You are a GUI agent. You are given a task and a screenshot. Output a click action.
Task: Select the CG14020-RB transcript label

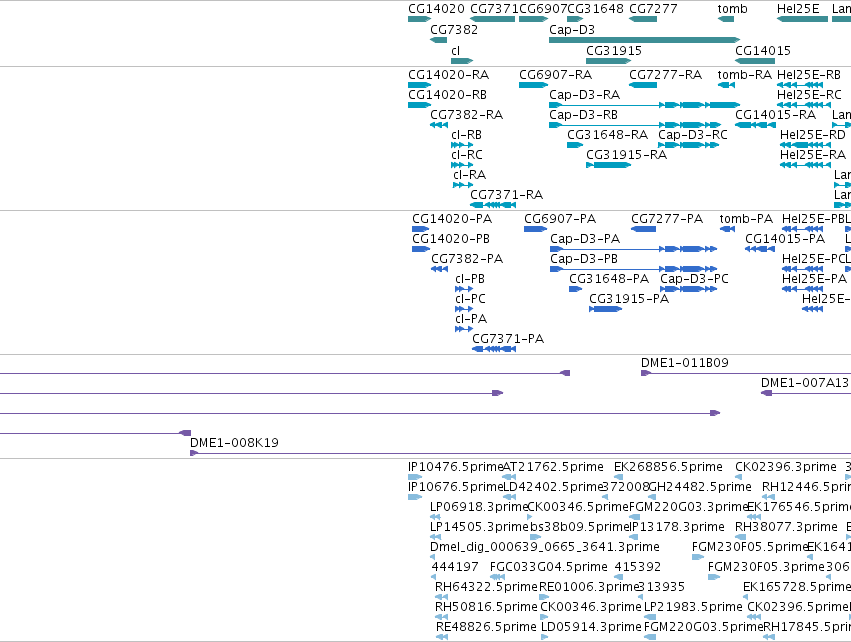[447, 94]
